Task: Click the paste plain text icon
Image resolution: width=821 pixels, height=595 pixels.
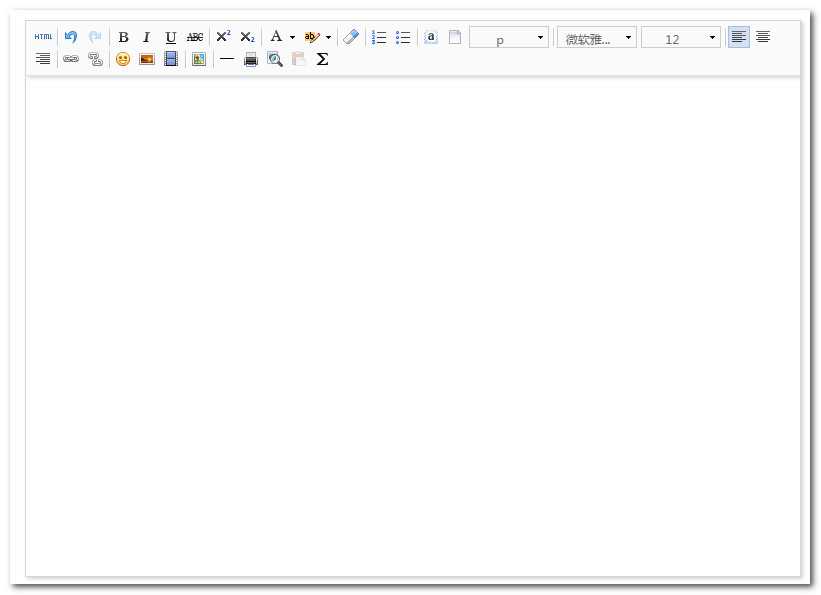Action: click(x=455, y=37)
